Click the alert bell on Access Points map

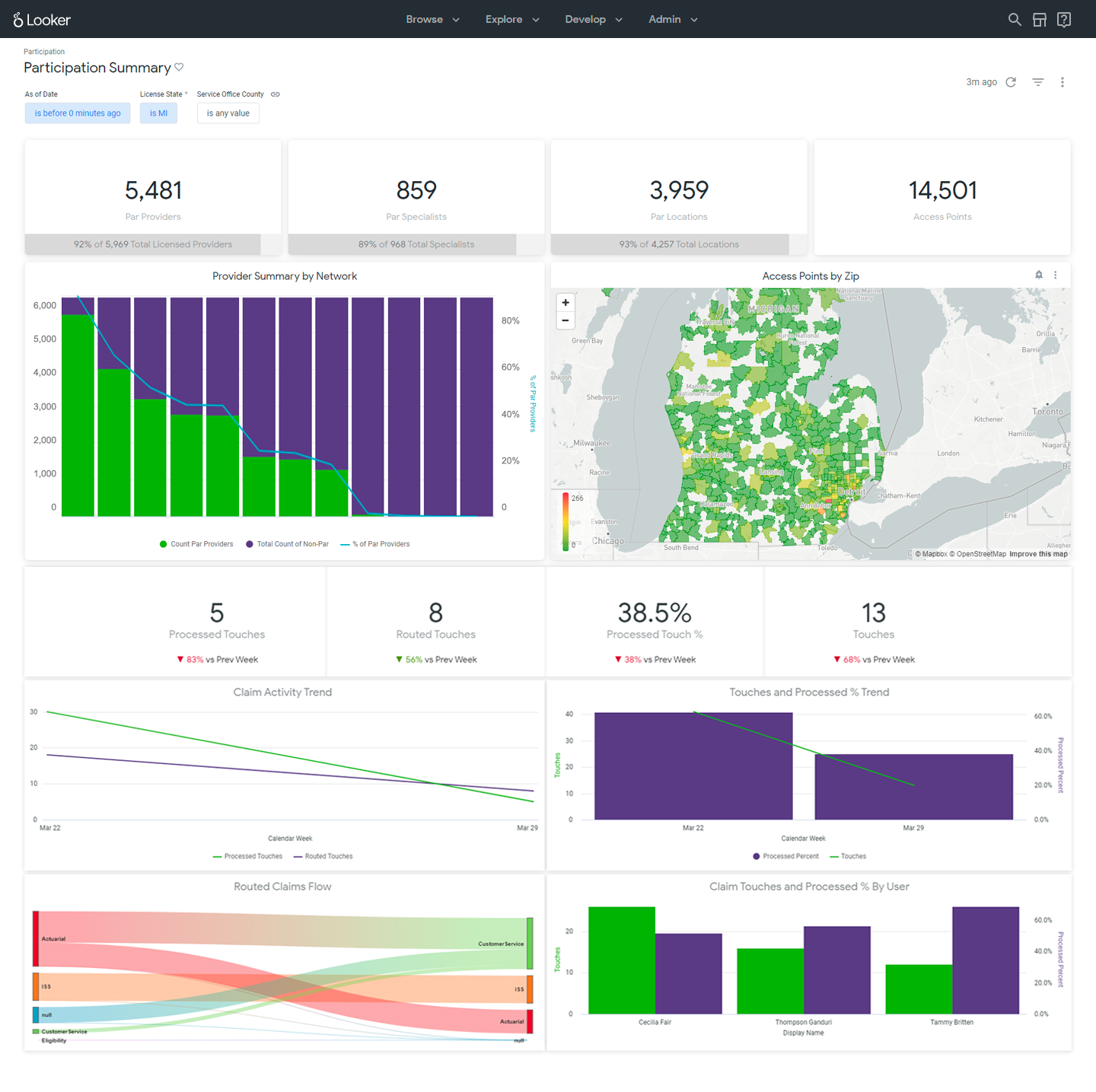(x=1038, y=275)
